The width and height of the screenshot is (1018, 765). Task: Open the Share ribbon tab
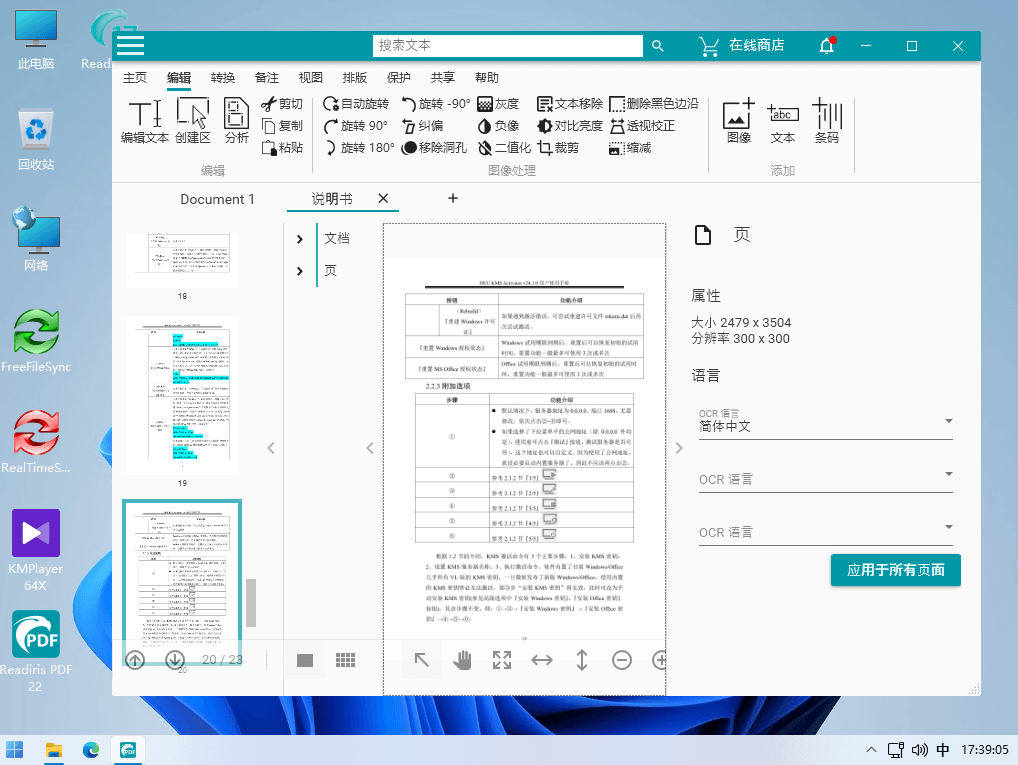[443, 78]
